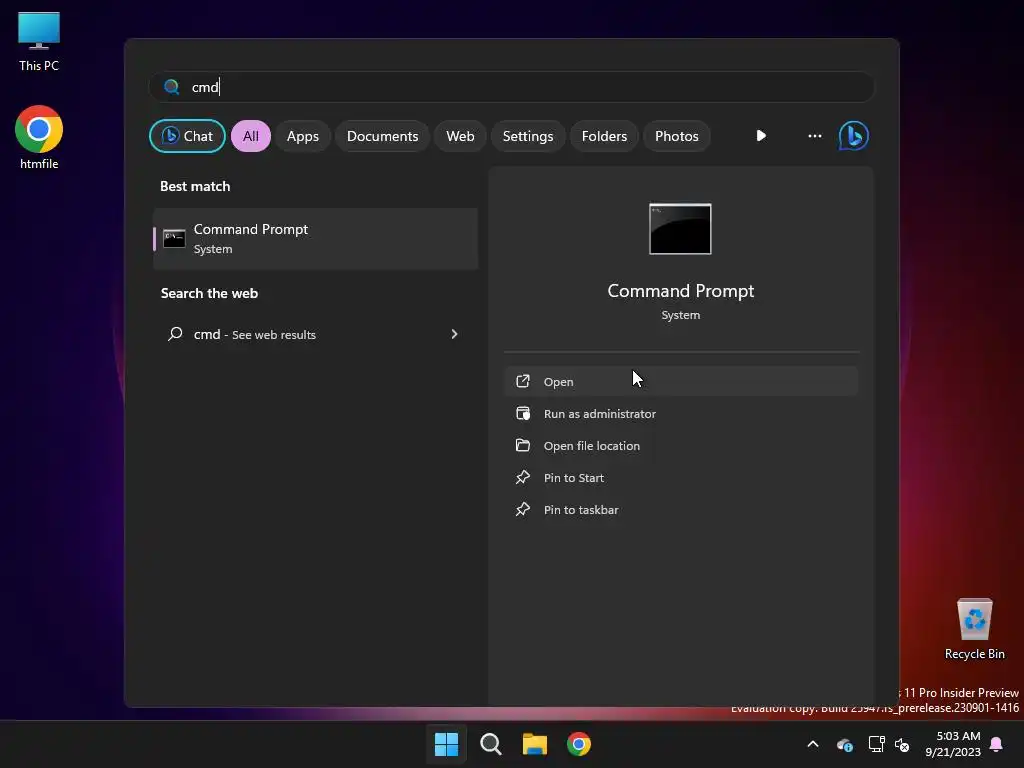The image size is (1024, 768).
Task: Click the Search the web heading
Action: [209, 293]
